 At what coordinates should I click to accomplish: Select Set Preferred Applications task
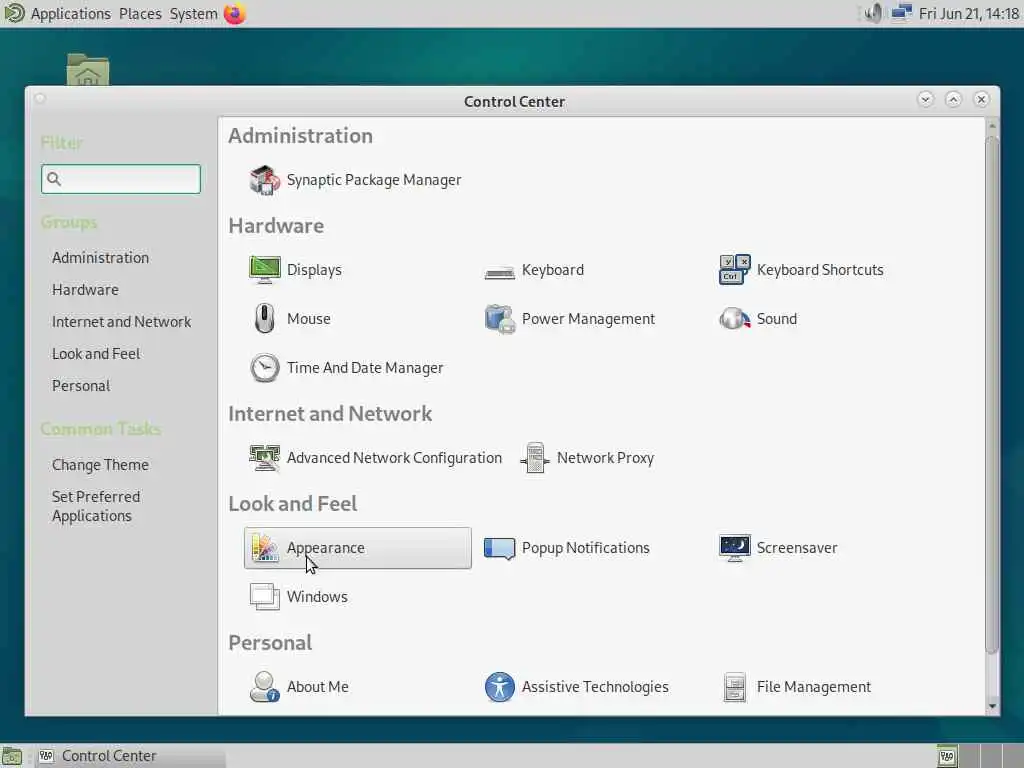click(x=96, y=506)
